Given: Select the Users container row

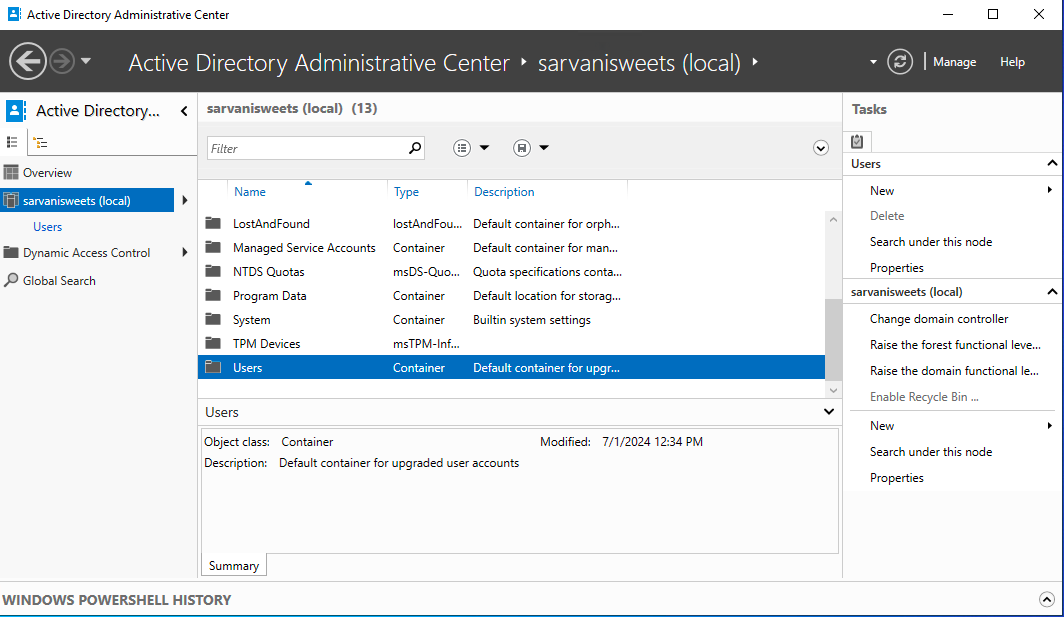Looking at the screenshot, I should click(511, 367).
